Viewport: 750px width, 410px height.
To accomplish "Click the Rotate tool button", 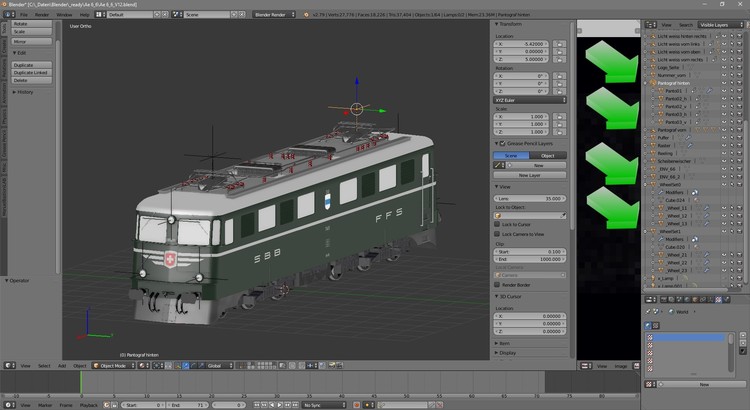I will pos(30,24).
